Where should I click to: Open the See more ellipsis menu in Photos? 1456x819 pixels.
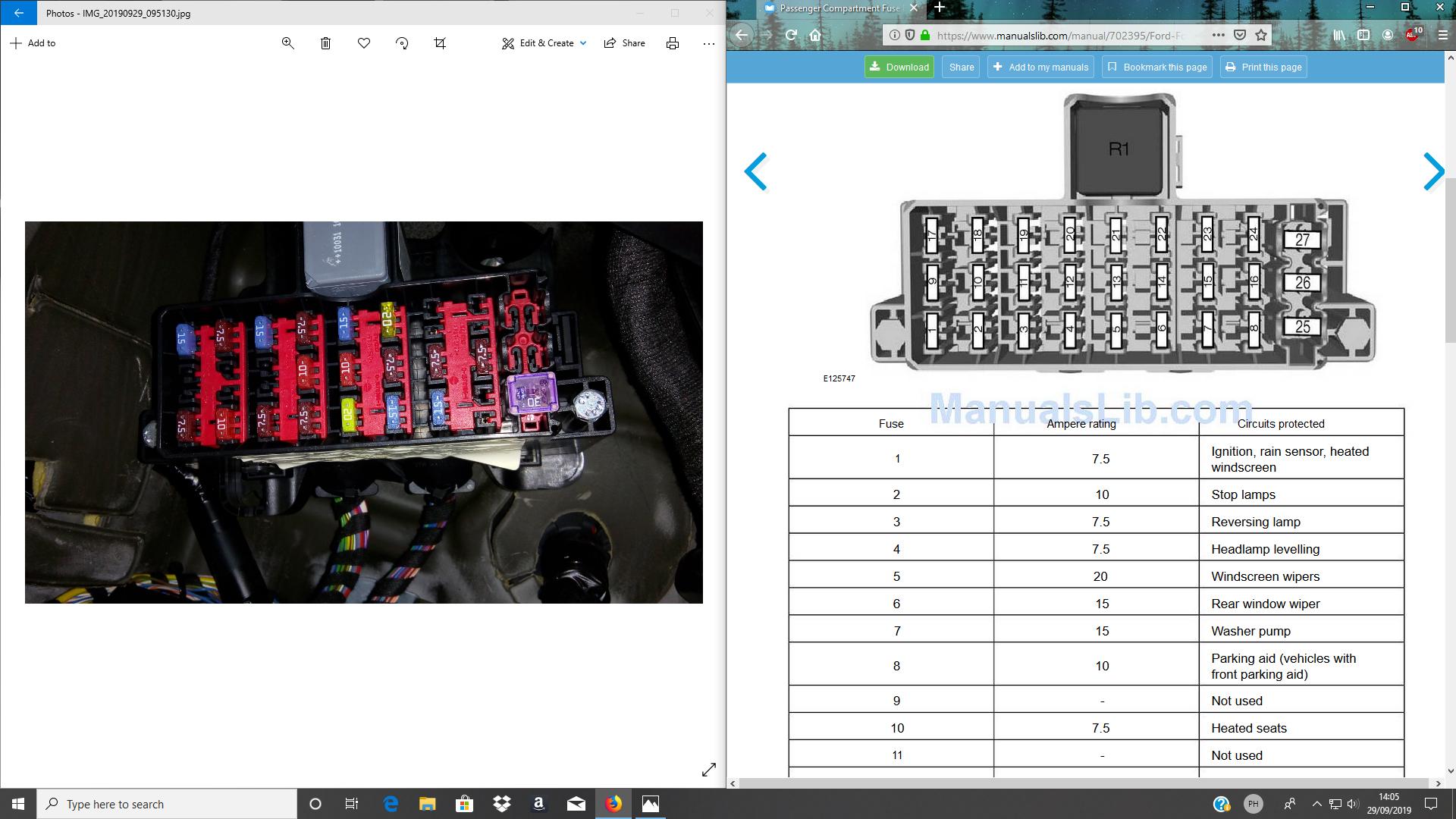[x=709, y=43]
